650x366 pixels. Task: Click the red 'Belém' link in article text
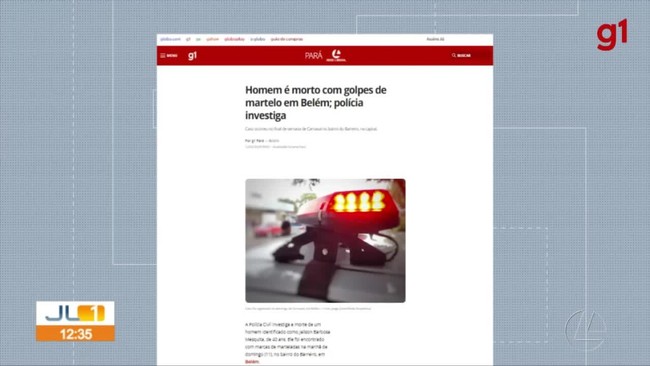[252, 362]
